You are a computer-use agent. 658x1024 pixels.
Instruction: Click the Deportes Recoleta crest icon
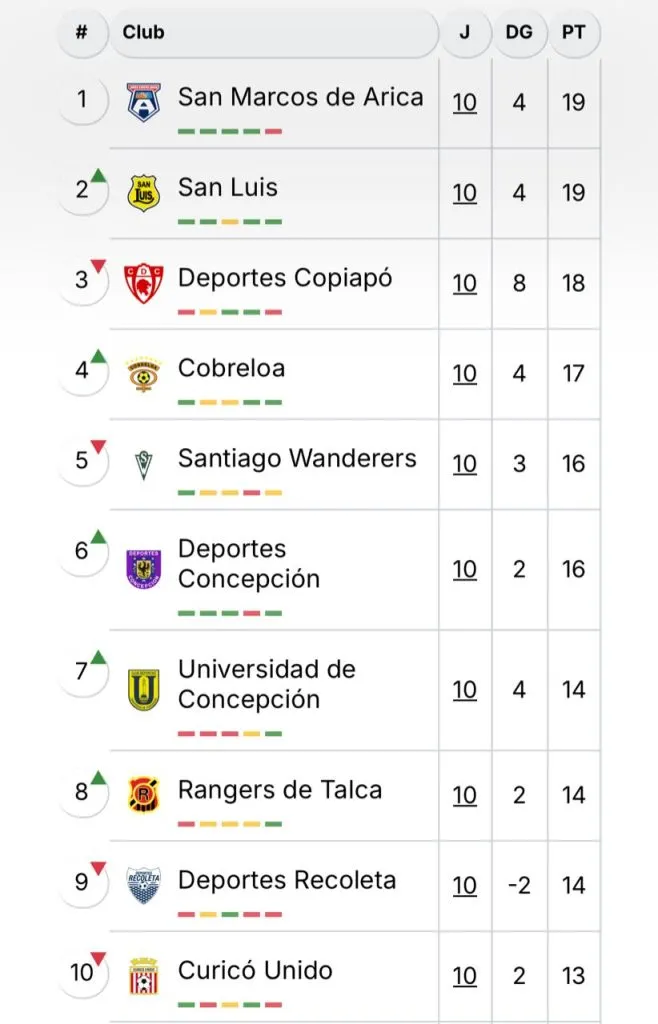click(144, 885)
